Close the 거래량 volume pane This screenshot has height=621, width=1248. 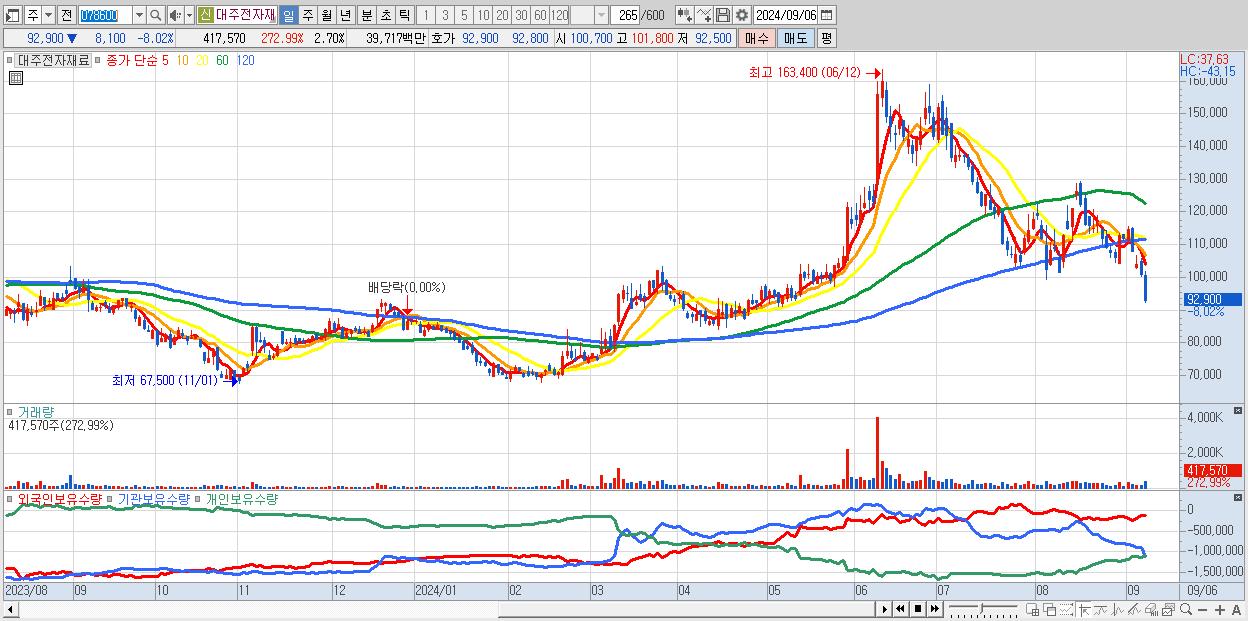tap(1238, 411)
